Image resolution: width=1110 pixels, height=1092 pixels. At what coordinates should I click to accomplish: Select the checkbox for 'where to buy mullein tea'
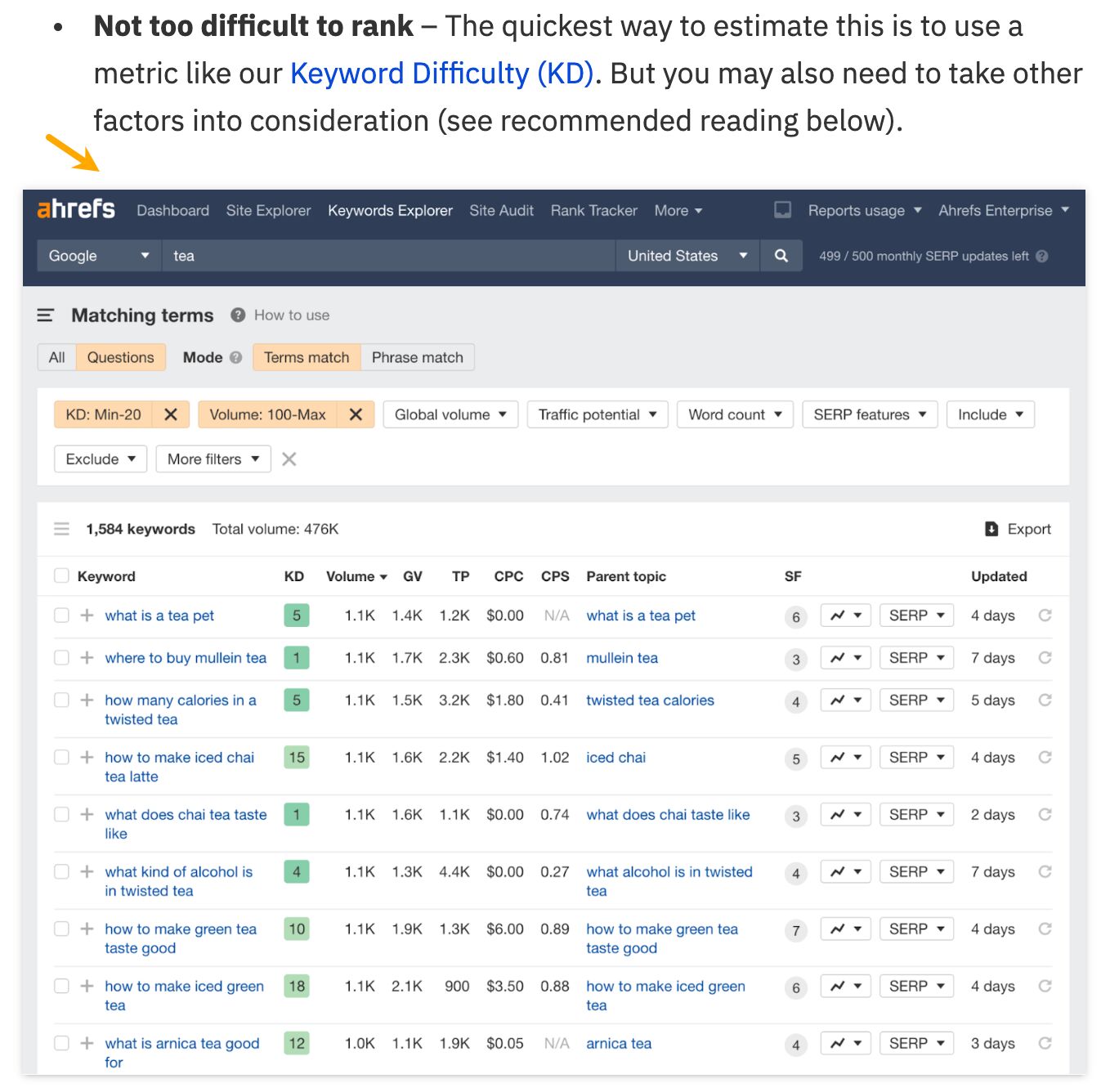coord(61,657)
